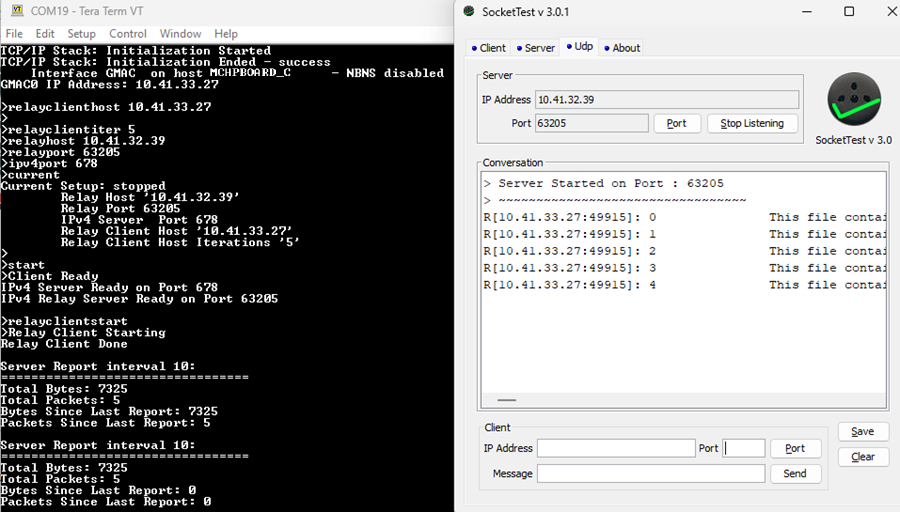The width and height of the screenshot is (900, 512).
Task: Click the 'relayhost 10.41.32.39' terminal line
Action: 83,141
